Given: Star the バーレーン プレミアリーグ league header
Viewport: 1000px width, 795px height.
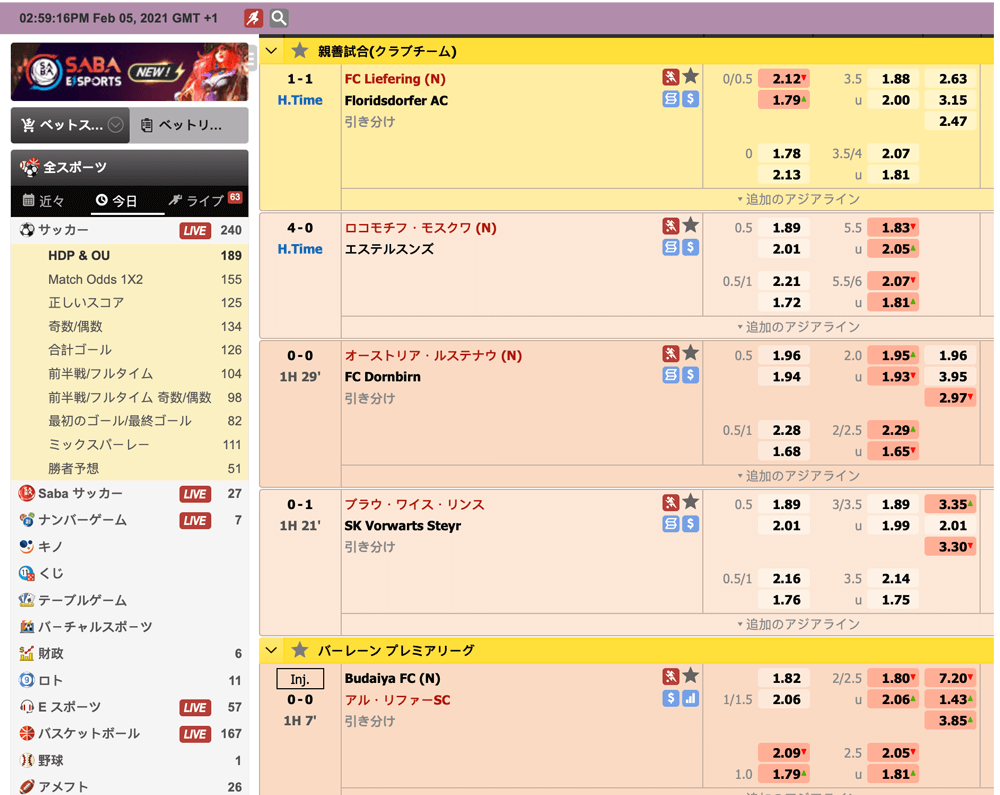Looking at the screenshot, I should (x=299, y=650).
